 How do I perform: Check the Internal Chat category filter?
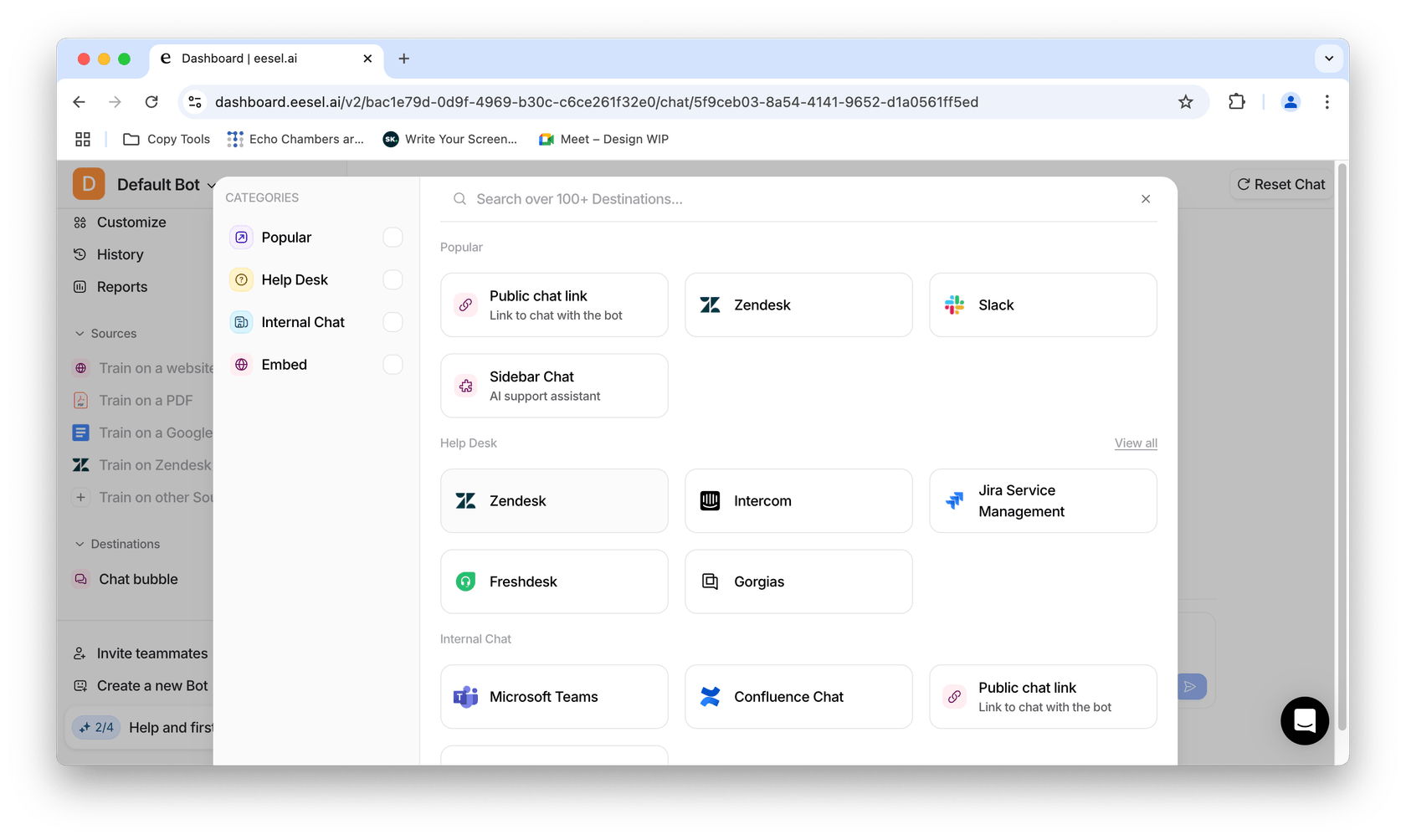point(393,322)
